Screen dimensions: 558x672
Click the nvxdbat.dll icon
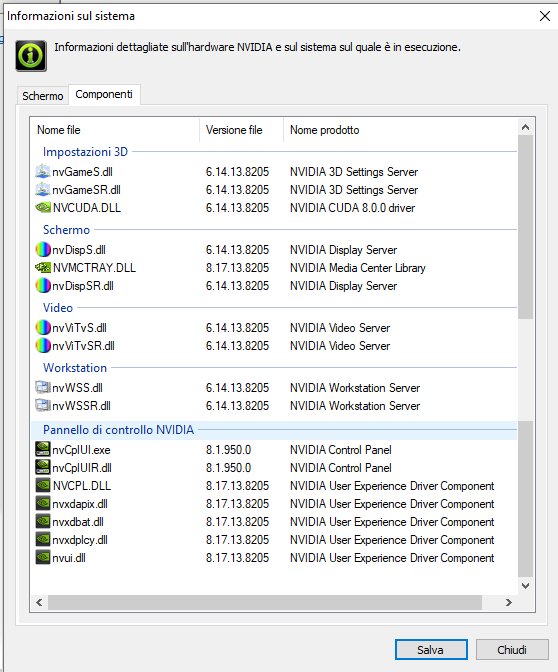point(42,521)
